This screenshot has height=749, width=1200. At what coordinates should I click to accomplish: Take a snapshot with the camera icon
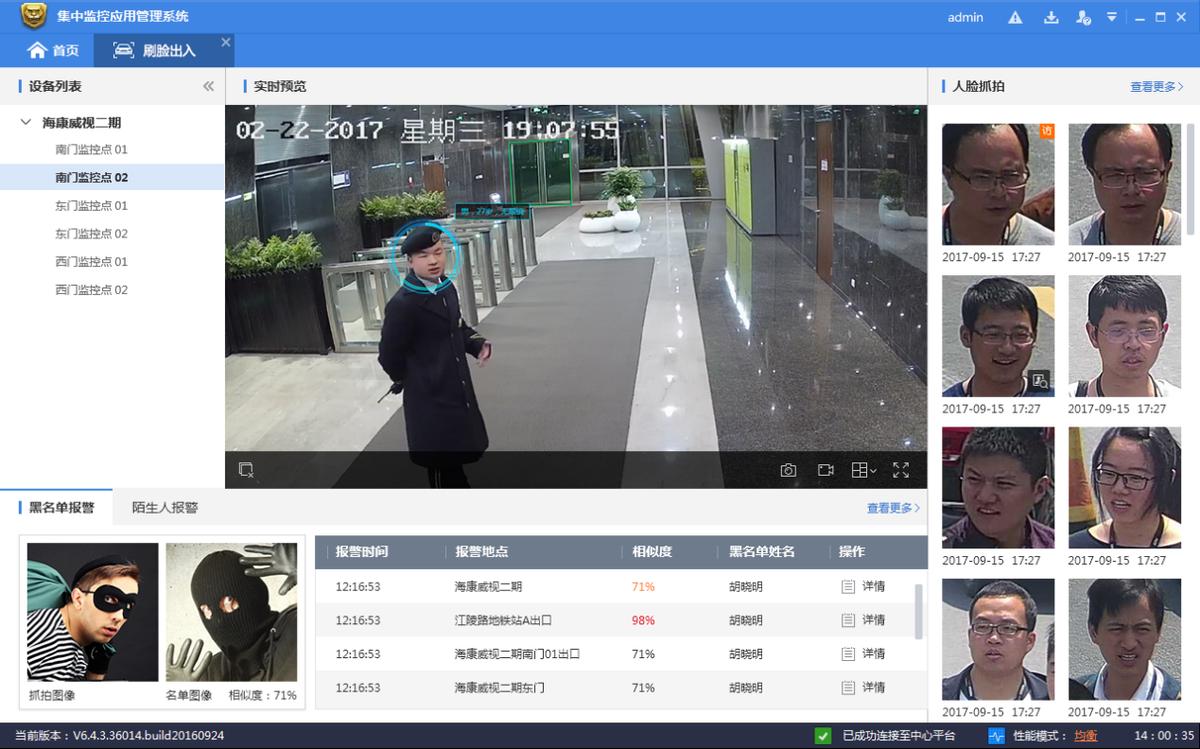789,469
